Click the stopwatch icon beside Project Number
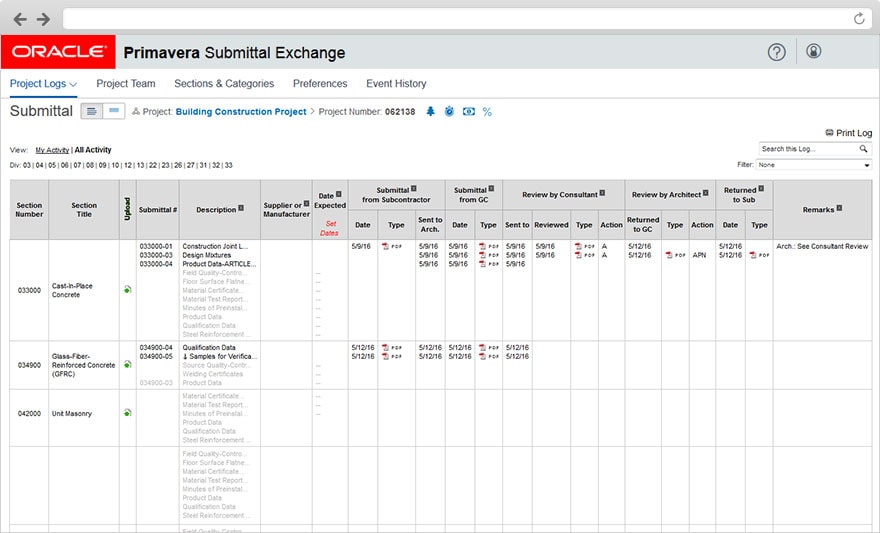This screenshot has height=533, width=880. (x=449, y=111)
